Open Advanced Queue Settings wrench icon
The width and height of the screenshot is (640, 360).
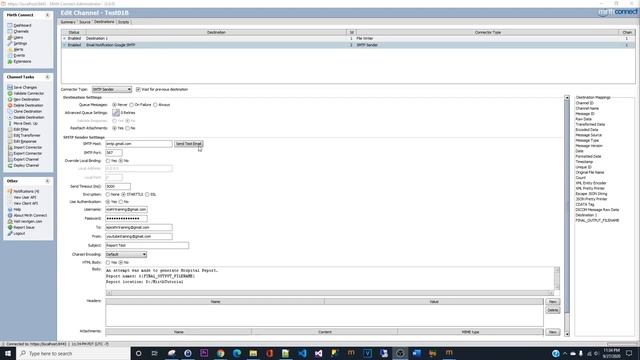click(116, 112)
